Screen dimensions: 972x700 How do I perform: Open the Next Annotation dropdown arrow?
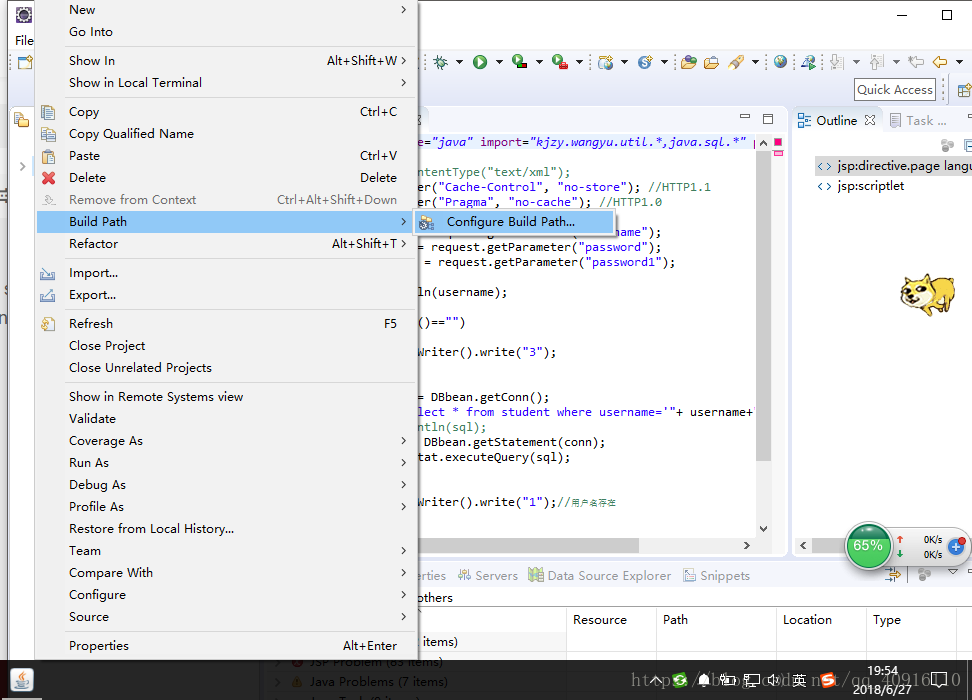tap(856, 62)
